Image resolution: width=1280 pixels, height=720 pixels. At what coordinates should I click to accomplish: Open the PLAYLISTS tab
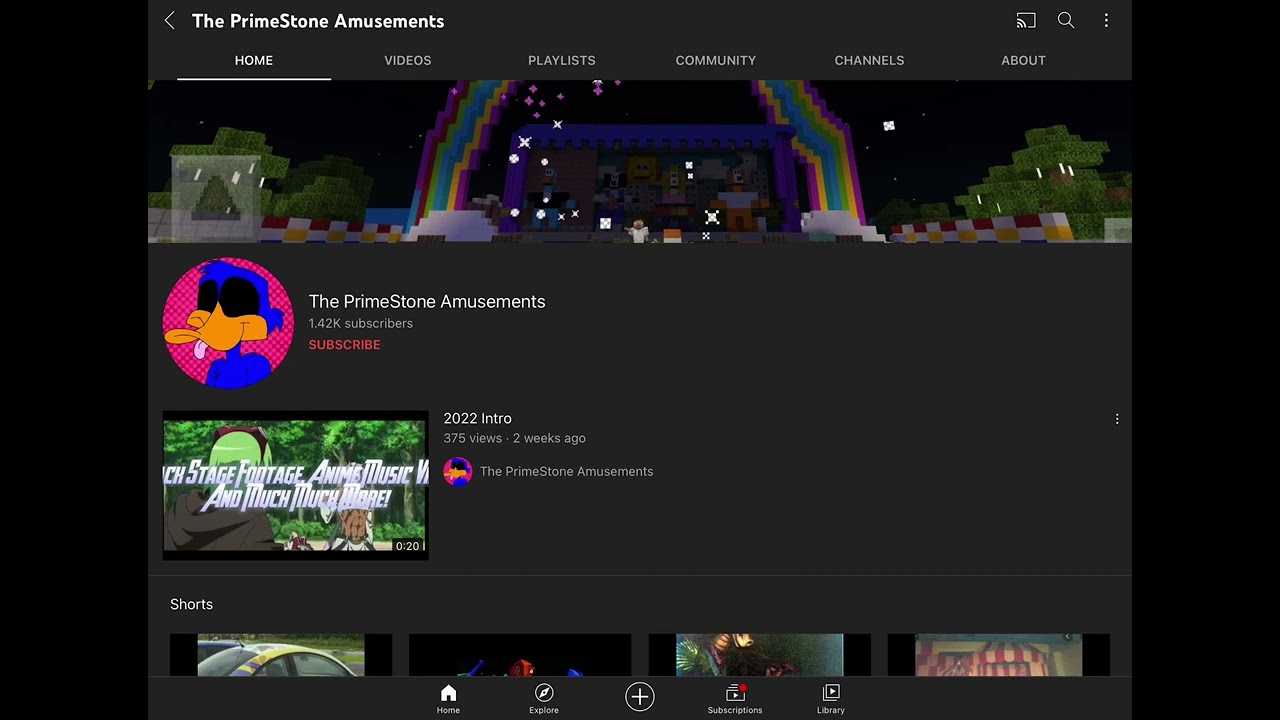point(562,60)
